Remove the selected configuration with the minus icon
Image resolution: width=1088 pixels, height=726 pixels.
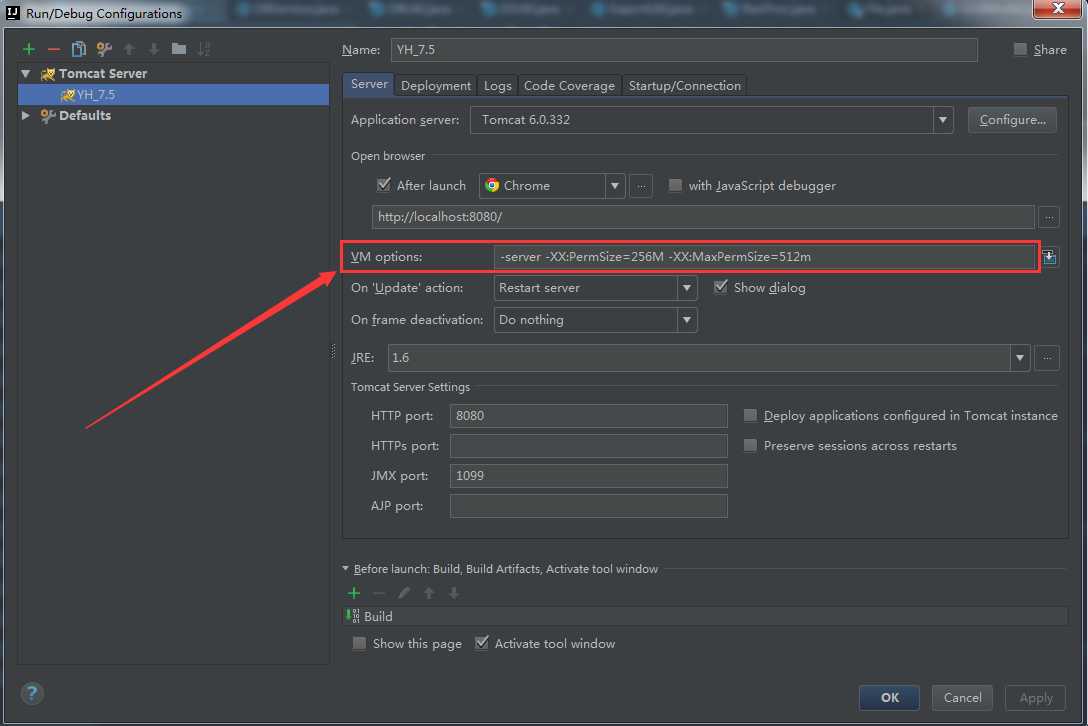click(x=53, y=49)
